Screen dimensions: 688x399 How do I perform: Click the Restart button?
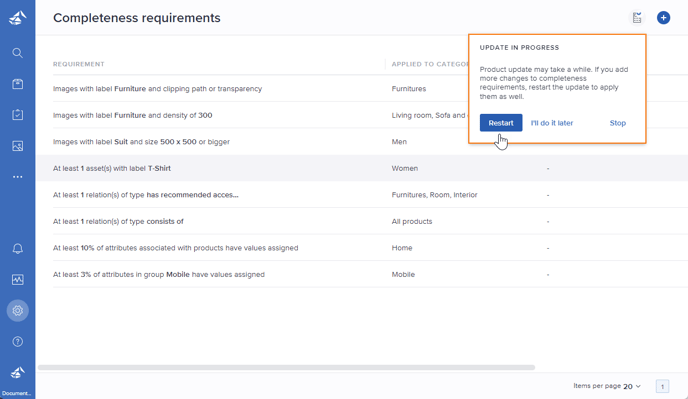(501, 123)
